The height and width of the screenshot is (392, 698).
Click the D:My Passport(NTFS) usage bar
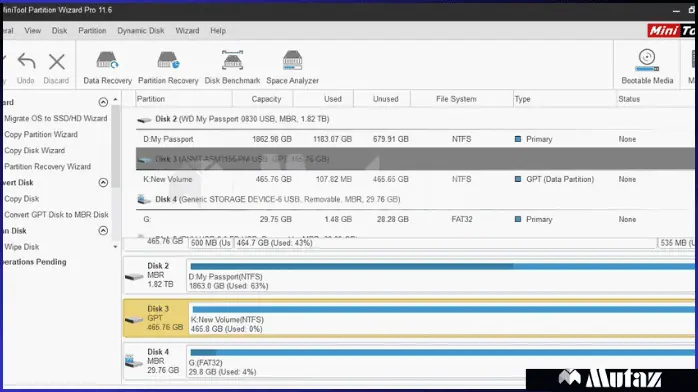[x=442, y=266]
